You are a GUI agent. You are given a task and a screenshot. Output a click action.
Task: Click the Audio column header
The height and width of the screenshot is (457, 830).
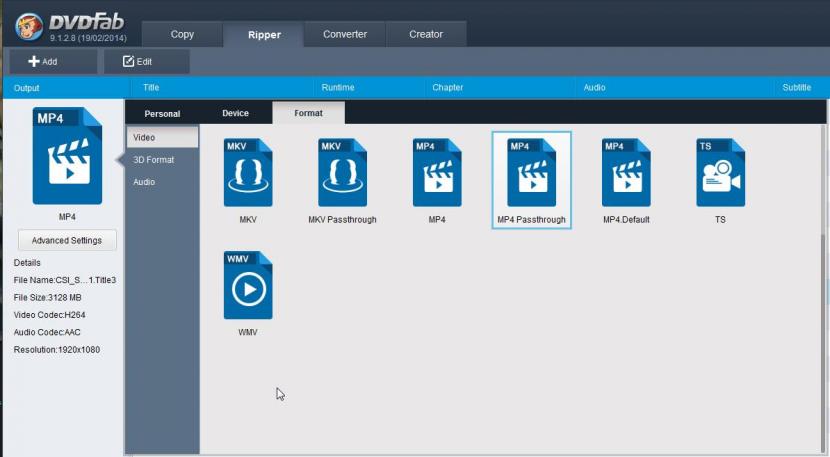[x=594, y=87]
